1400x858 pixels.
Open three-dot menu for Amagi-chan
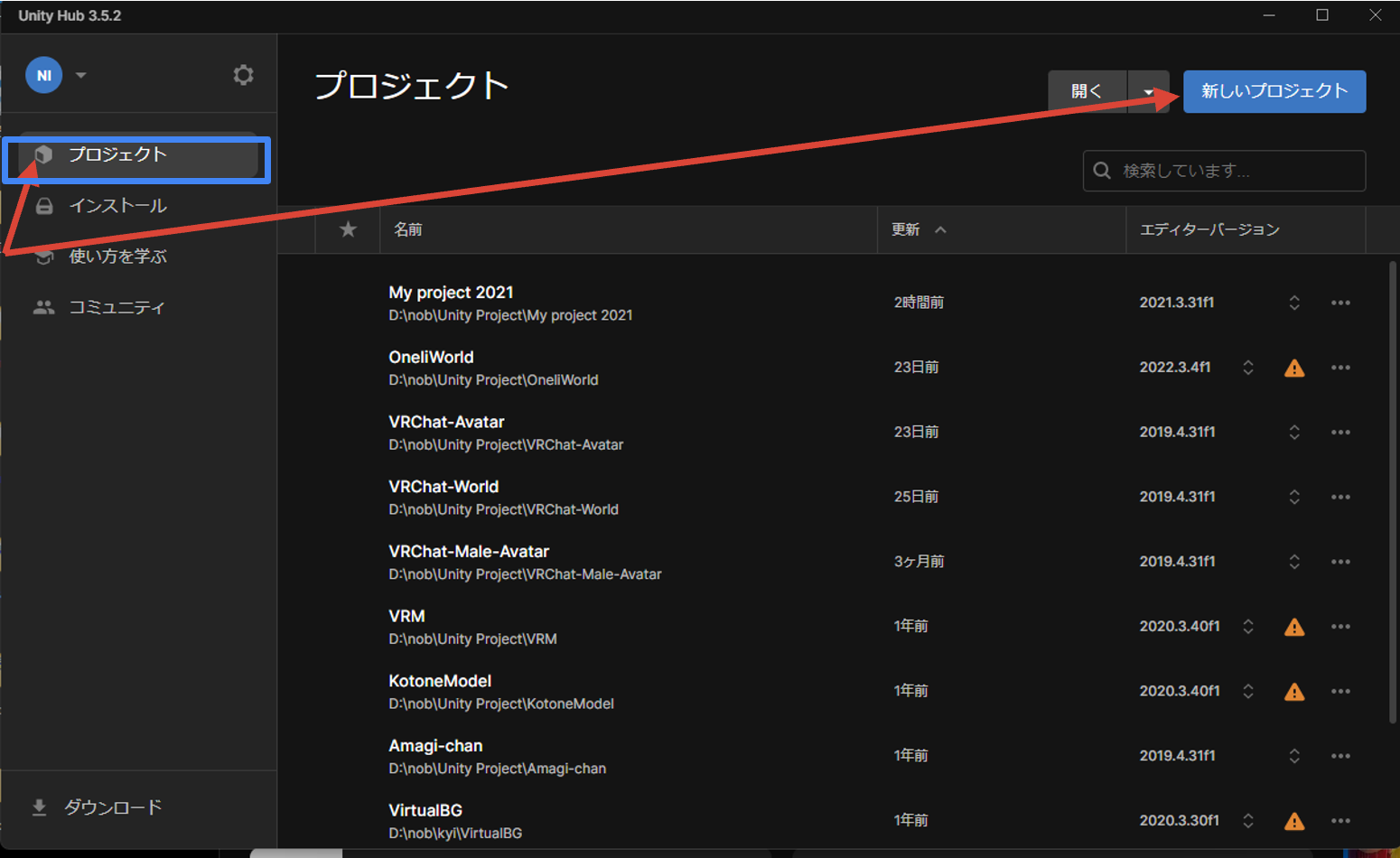(1340, 756)
